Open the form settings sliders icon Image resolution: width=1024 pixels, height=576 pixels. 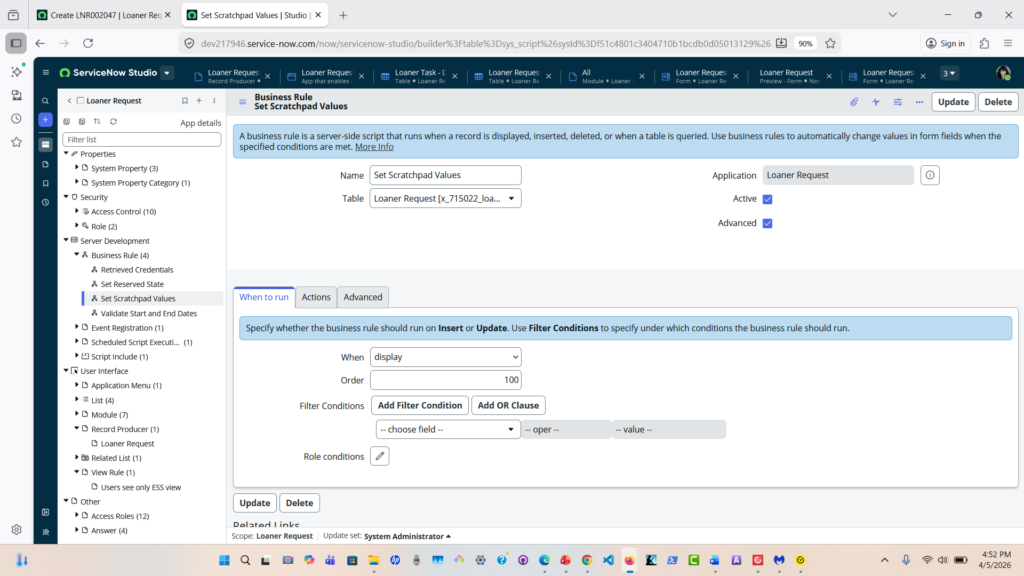[x=898, y=102]
